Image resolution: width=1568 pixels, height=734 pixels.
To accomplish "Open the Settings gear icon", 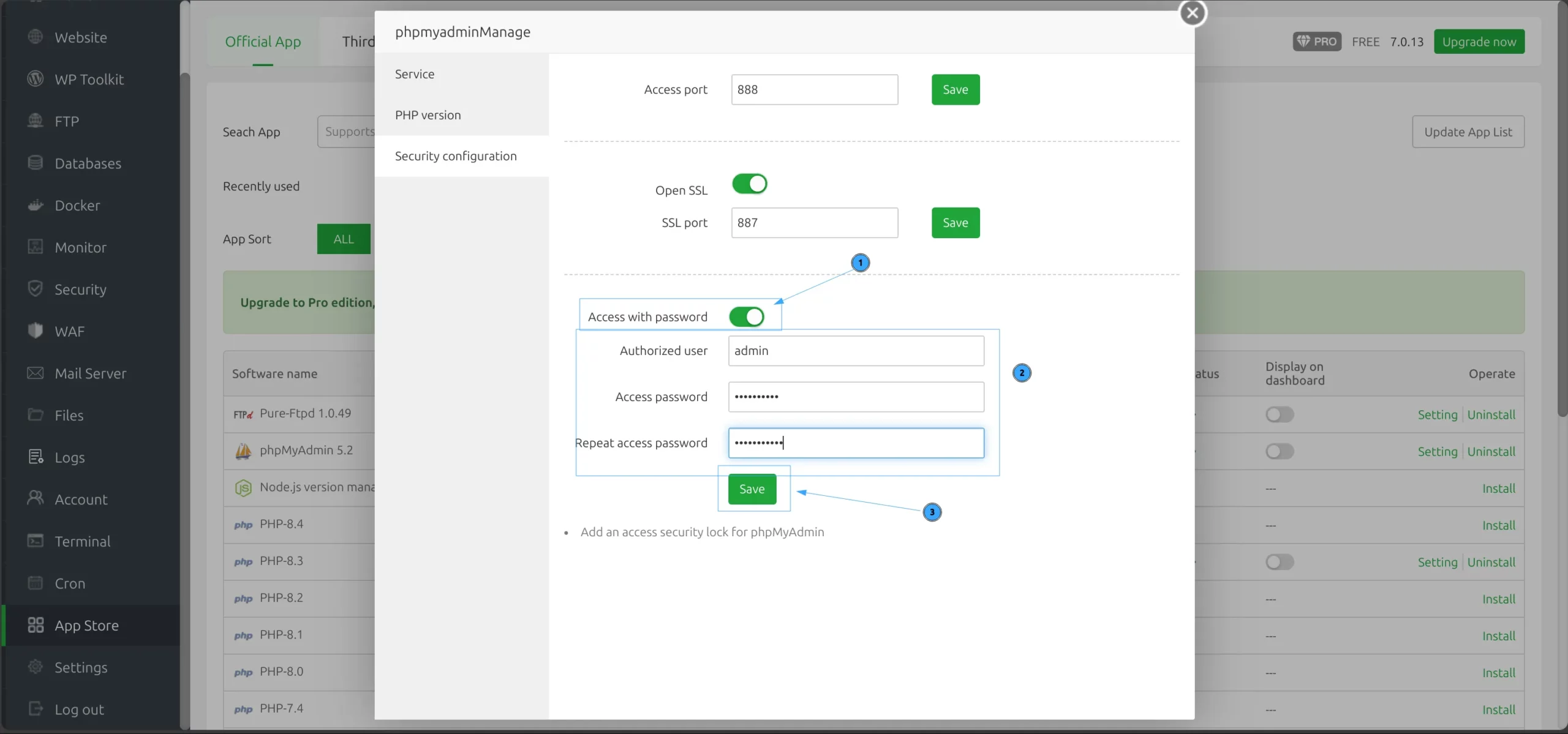I will pos(36,667).
